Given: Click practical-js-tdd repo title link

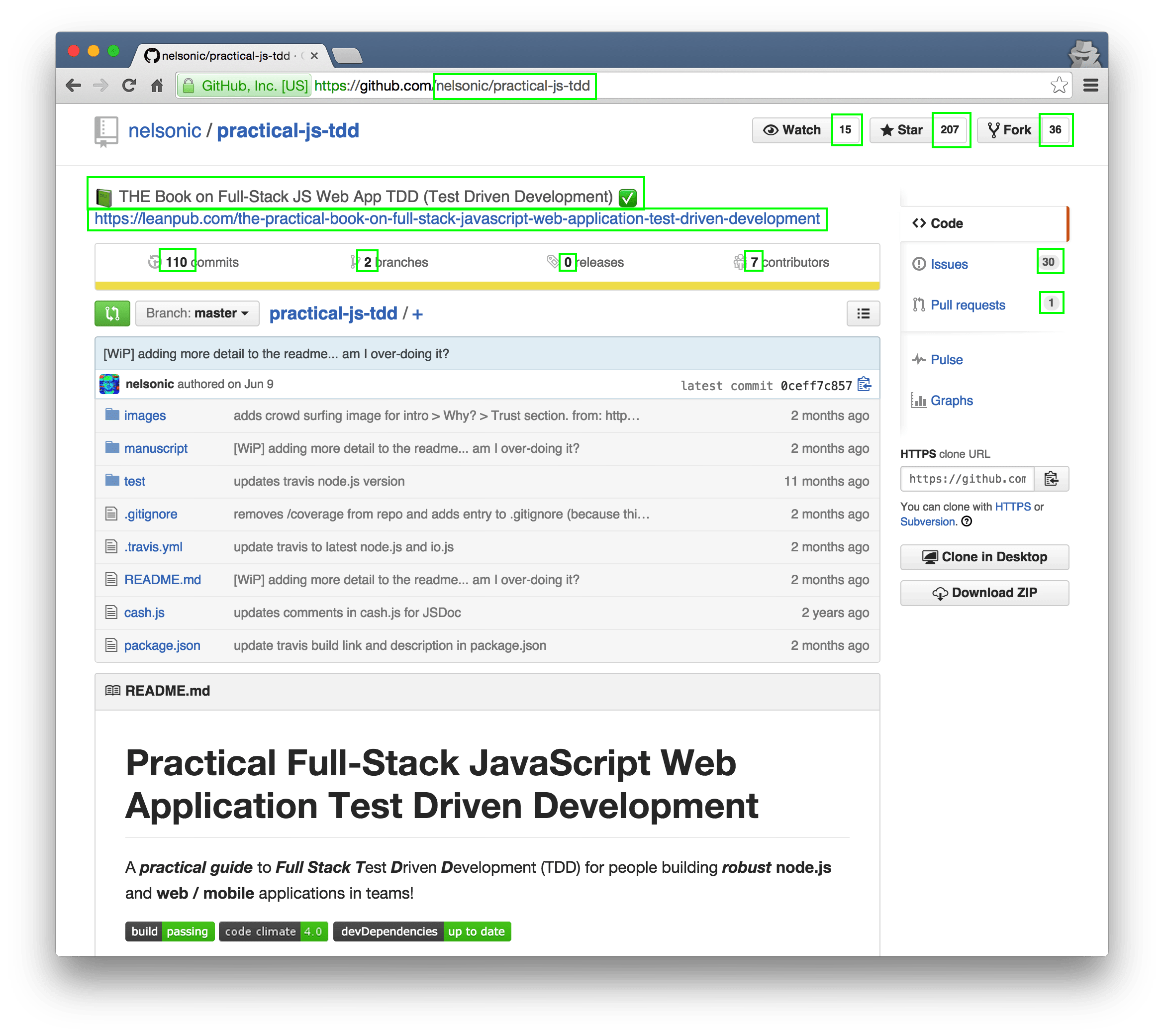Looking at the screenshot, I should 288,131.
